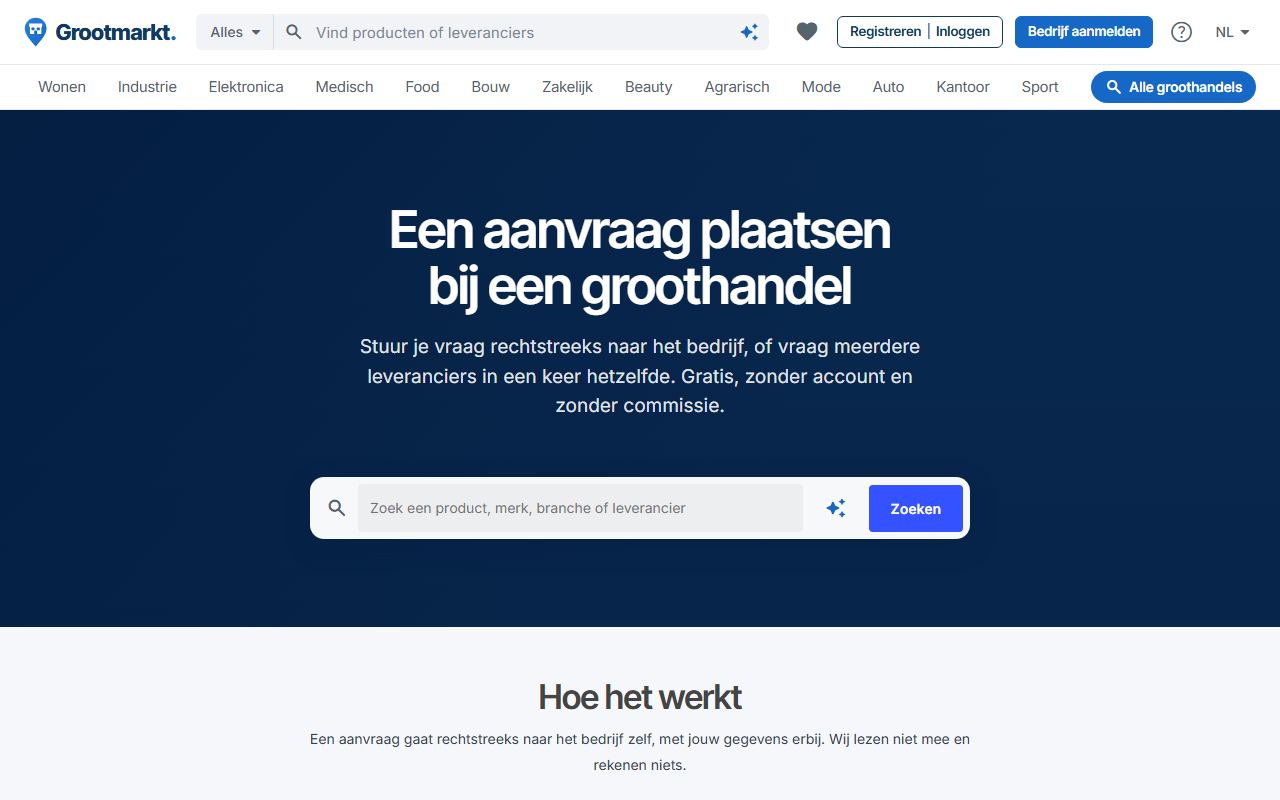1280x800 pixels.
Task: Click the Alle groothandels button
Action: 1173,87
